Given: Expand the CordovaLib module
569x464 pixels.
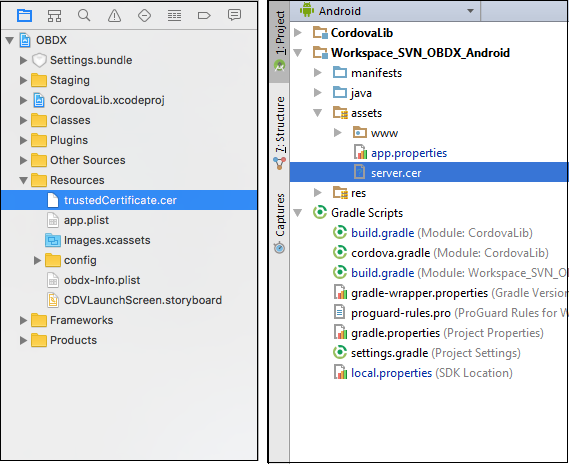Looking at the screenshot, I should click(x=298, y=32).
